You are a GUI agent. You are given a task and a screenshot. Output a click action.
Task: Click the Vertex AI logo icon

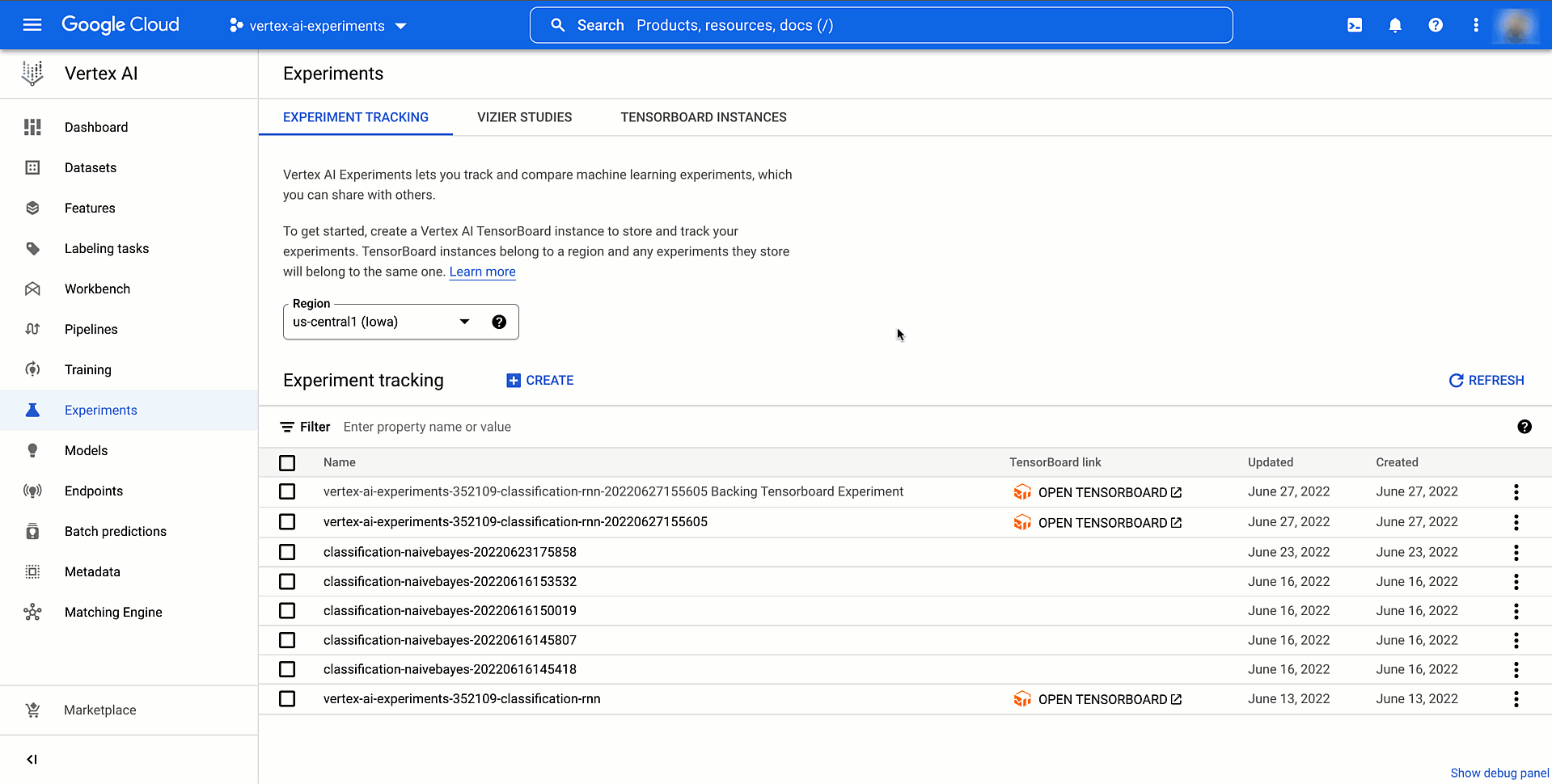[32, 74]
